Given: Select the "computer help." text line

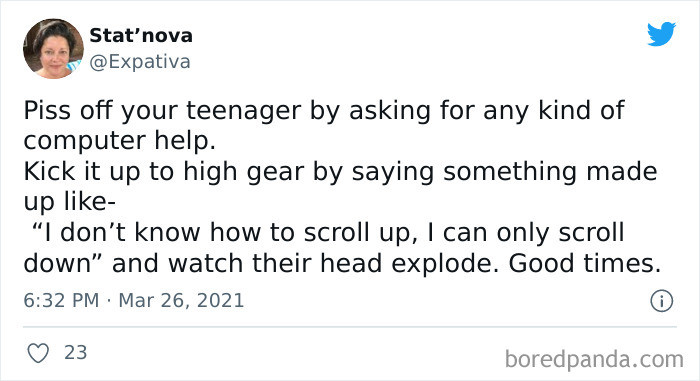Looking at the screenshot, I should [x=120, y=141].
